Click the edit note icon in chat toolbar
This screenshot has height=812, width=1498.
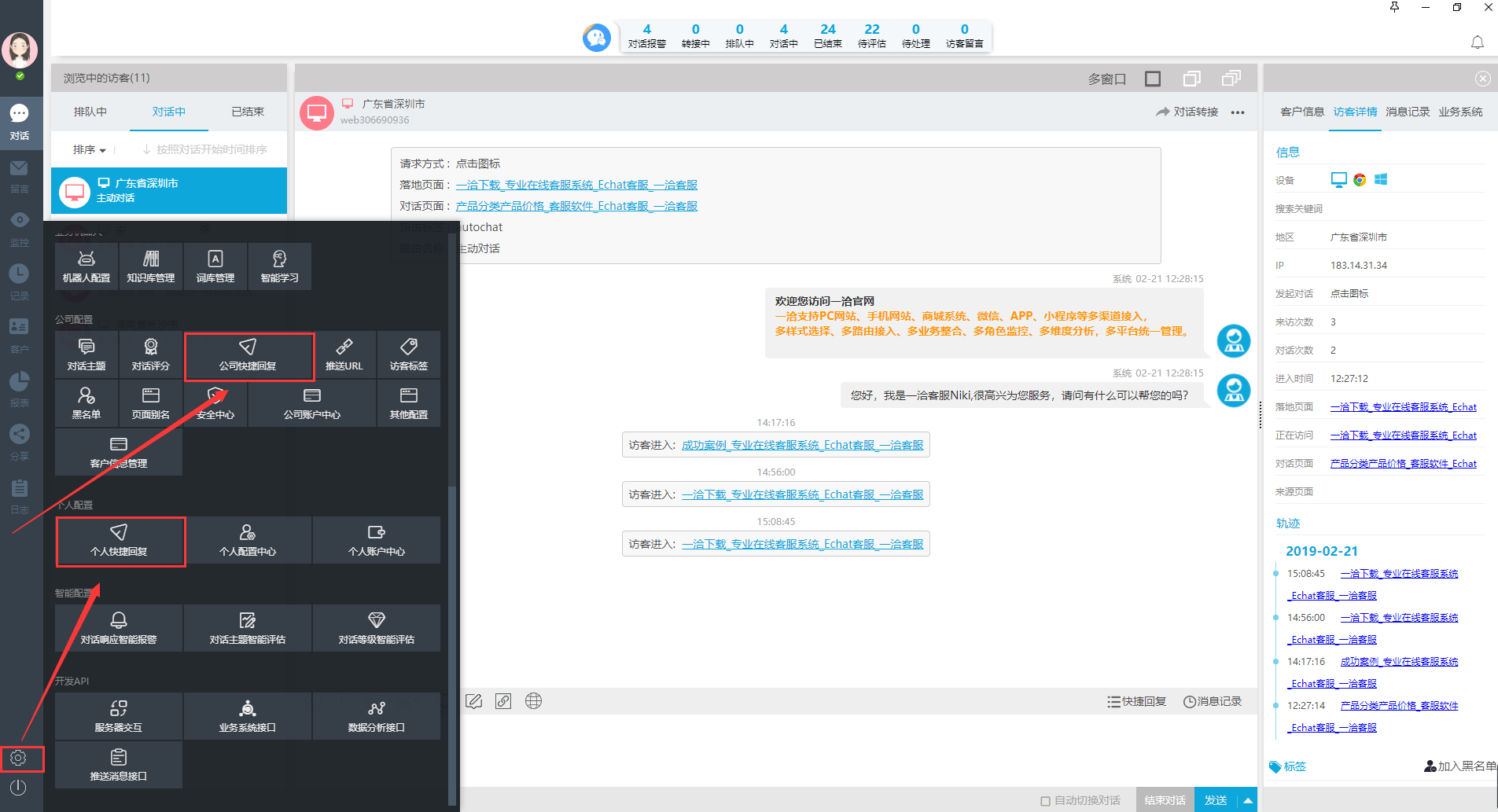click(x=473, y=701)
